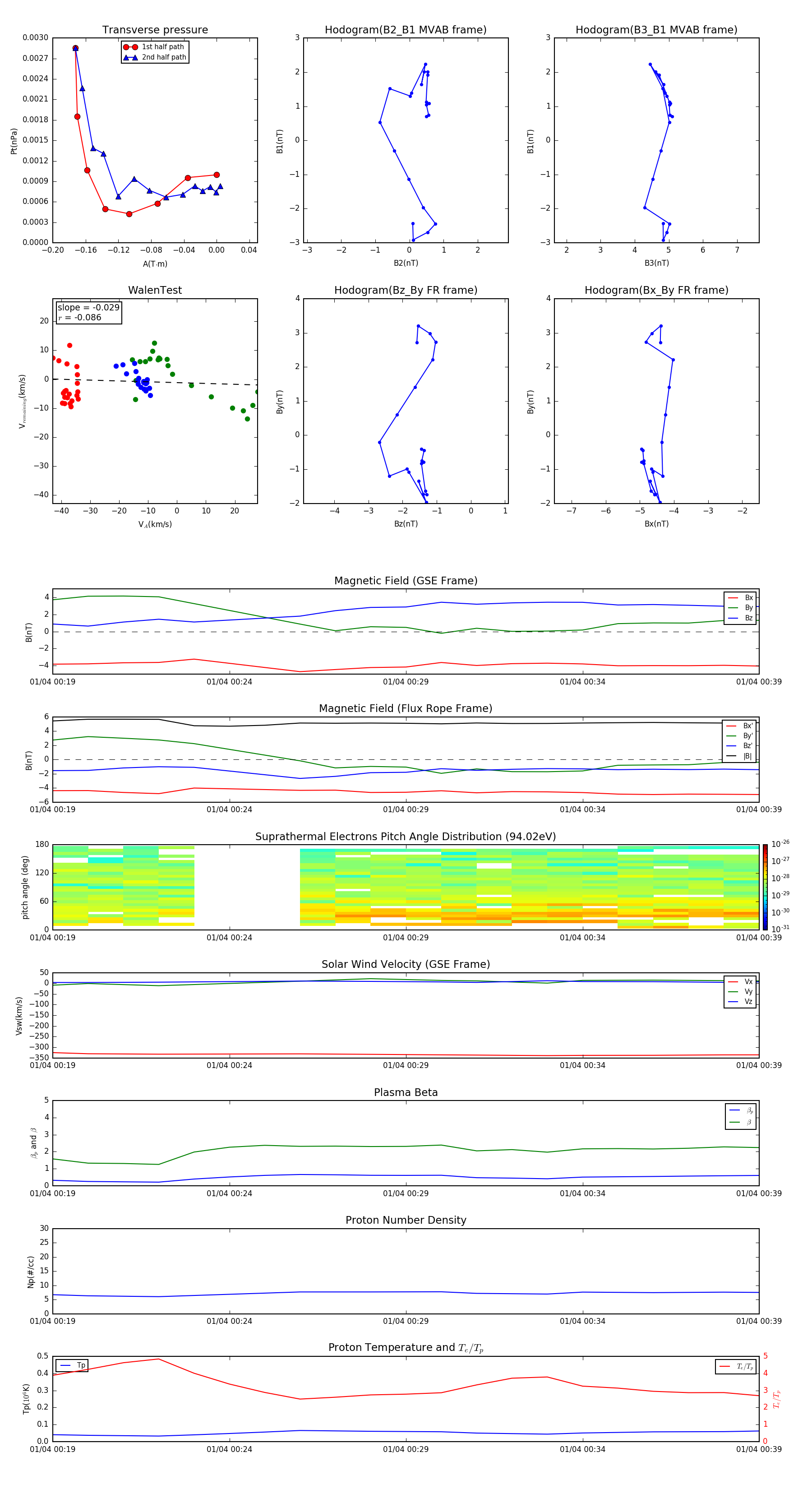Select the "Hodogram(B2_B1 MVAB frame)" title
Image resolution: width=812 pixels, height=1489 pixels.
point(406,30)
